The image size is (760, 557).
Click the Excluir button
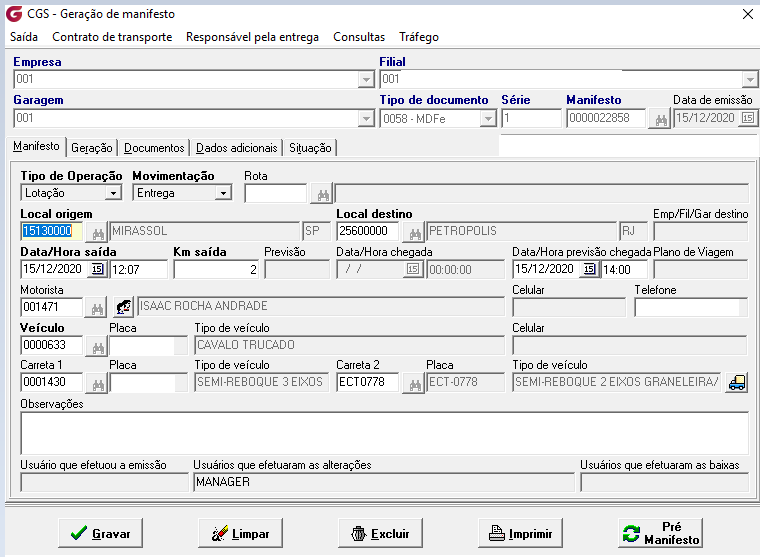click(380, 533)
